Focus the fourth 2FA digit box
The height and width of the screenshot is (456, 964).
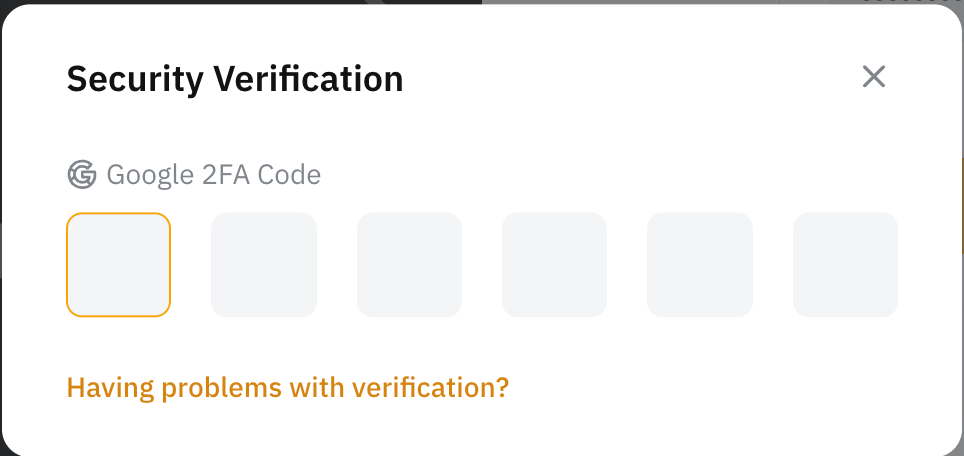click(x=554, y=265)
